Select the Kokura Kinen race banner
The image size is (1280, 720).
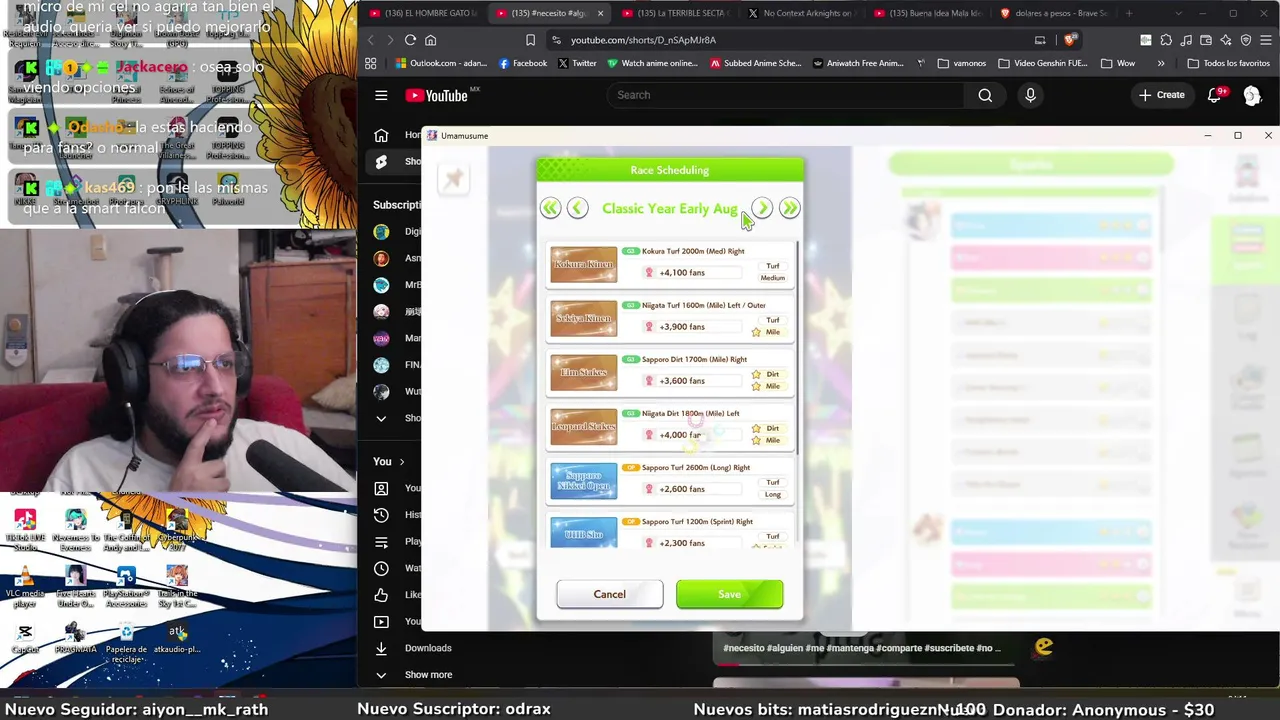click(x=584, y=265)
